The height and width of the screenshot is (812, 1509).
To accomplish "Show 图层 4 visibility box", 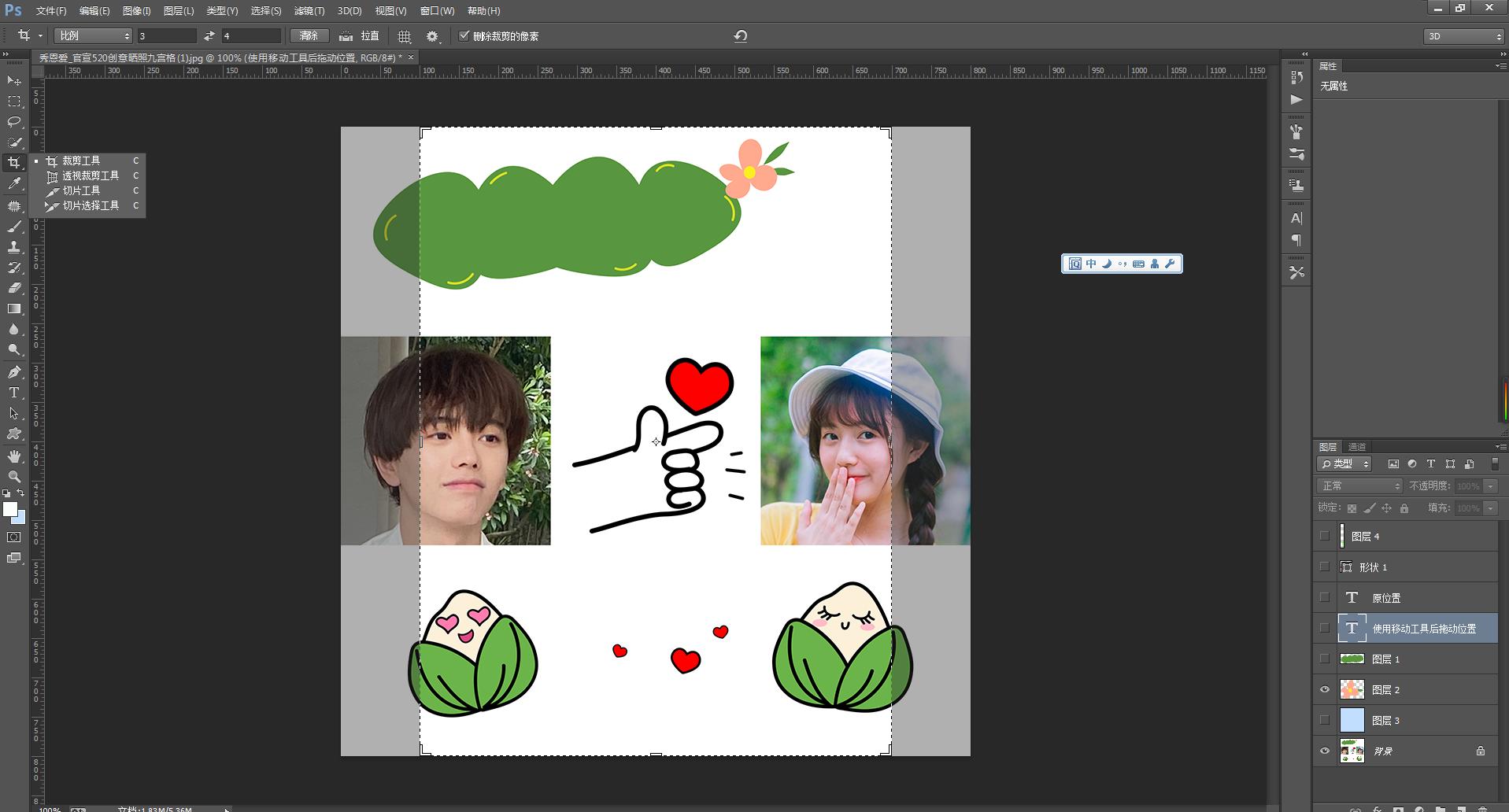I will click(1325, 537).
